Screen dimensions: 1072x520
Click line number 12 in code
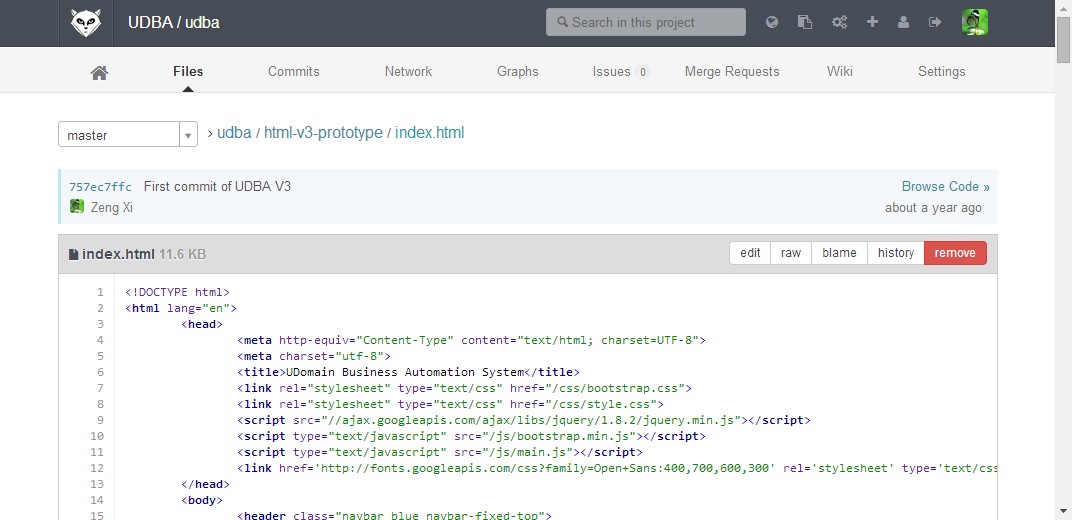[x=96, y=468]
